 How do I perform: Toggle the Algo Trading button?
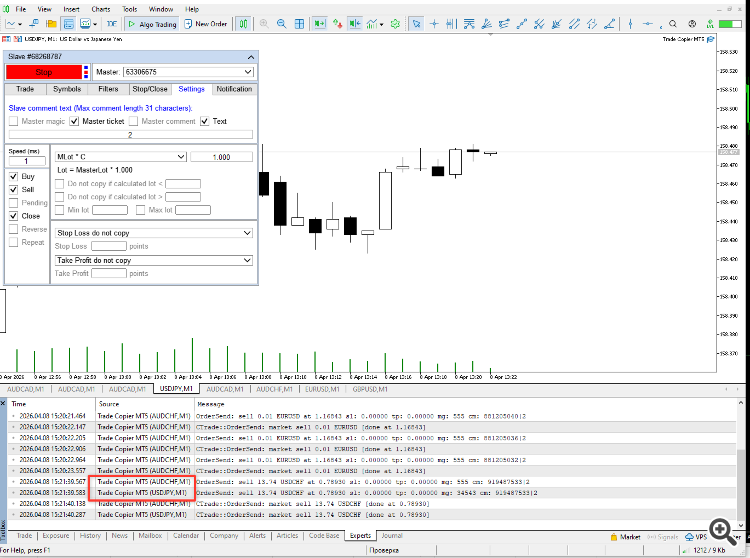[x=152, y=24]
